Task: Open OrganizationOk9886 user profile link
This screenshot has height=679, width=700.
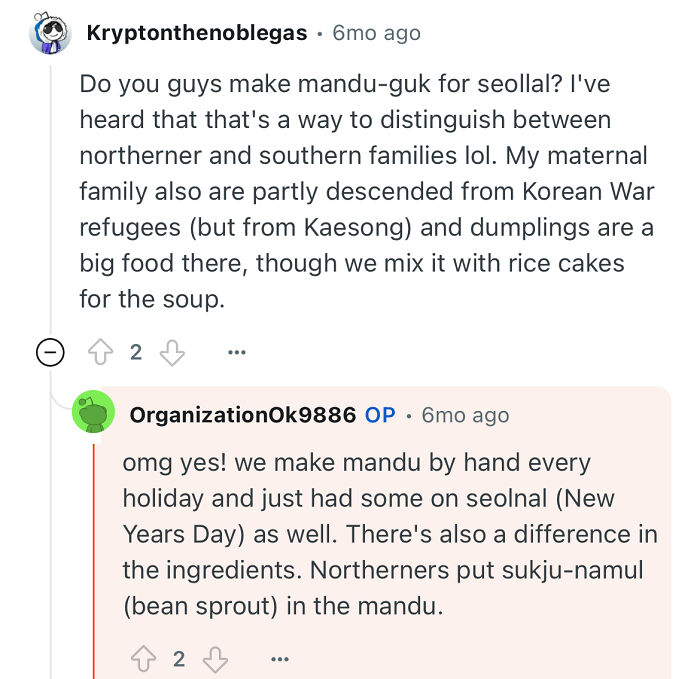Action: [x=242, y=415]
